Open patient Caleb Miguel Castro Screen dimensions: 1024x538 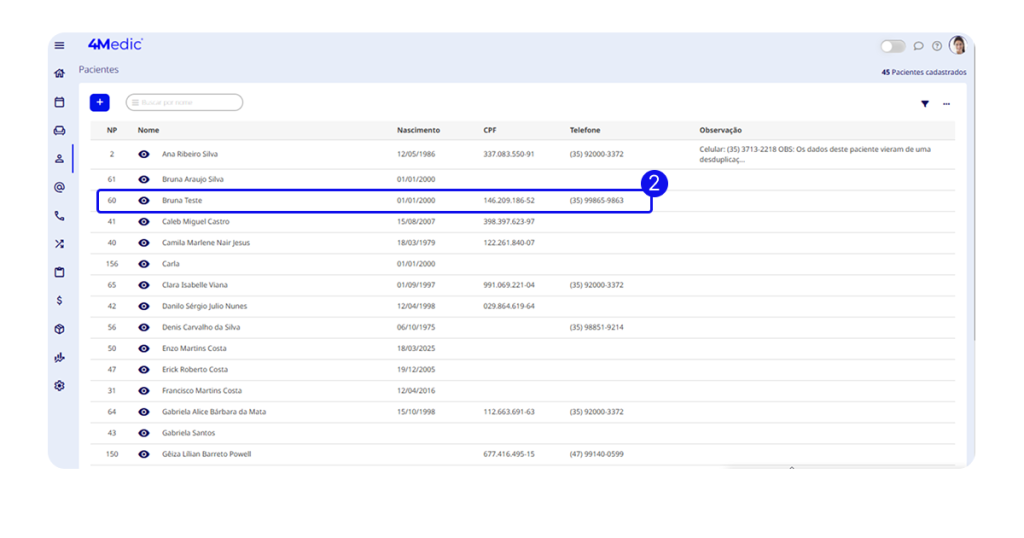[195, 221]
